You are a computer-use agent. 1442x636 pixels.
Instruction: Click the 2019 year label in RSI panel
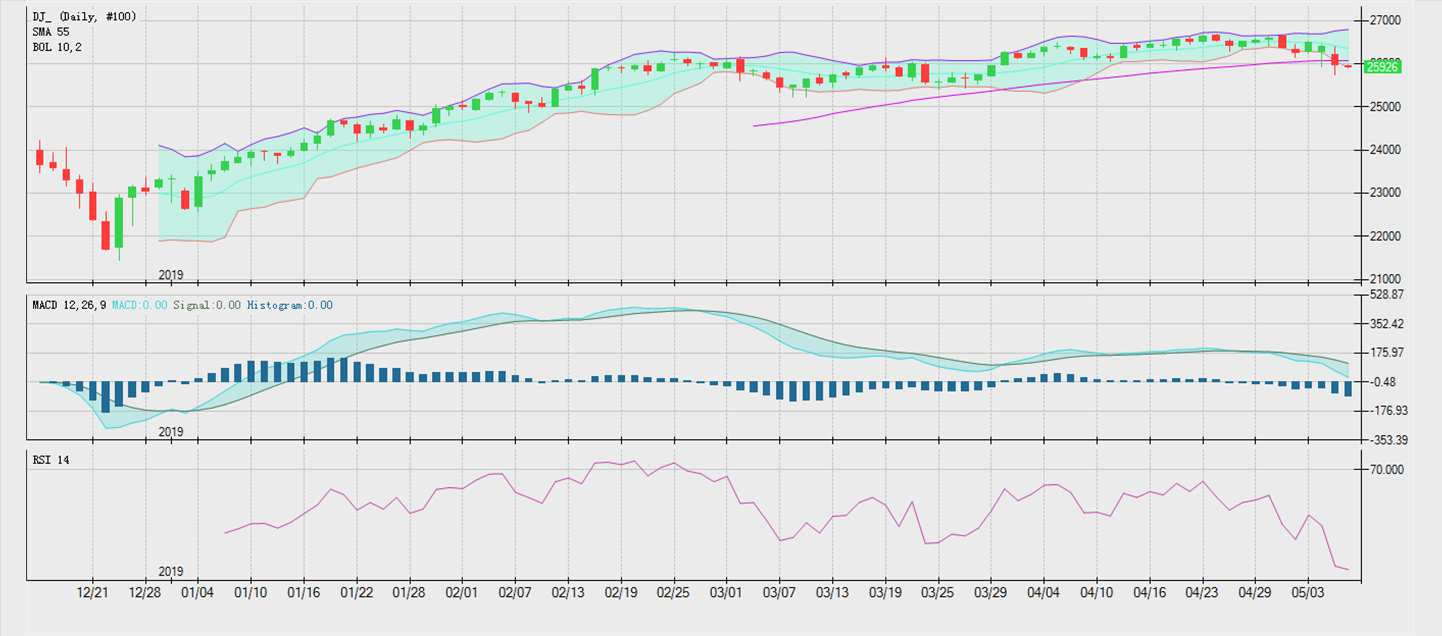[x=172, y=571]
